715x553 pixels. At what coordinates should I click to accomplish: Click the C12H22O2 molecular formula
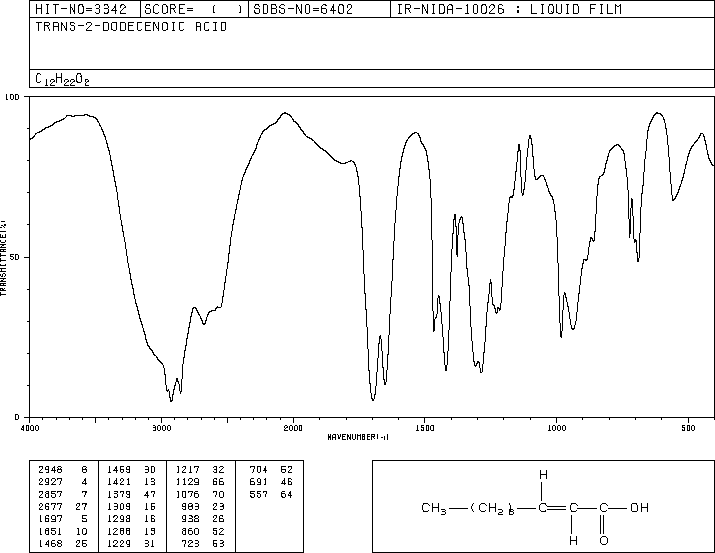(x=62, y=80)
